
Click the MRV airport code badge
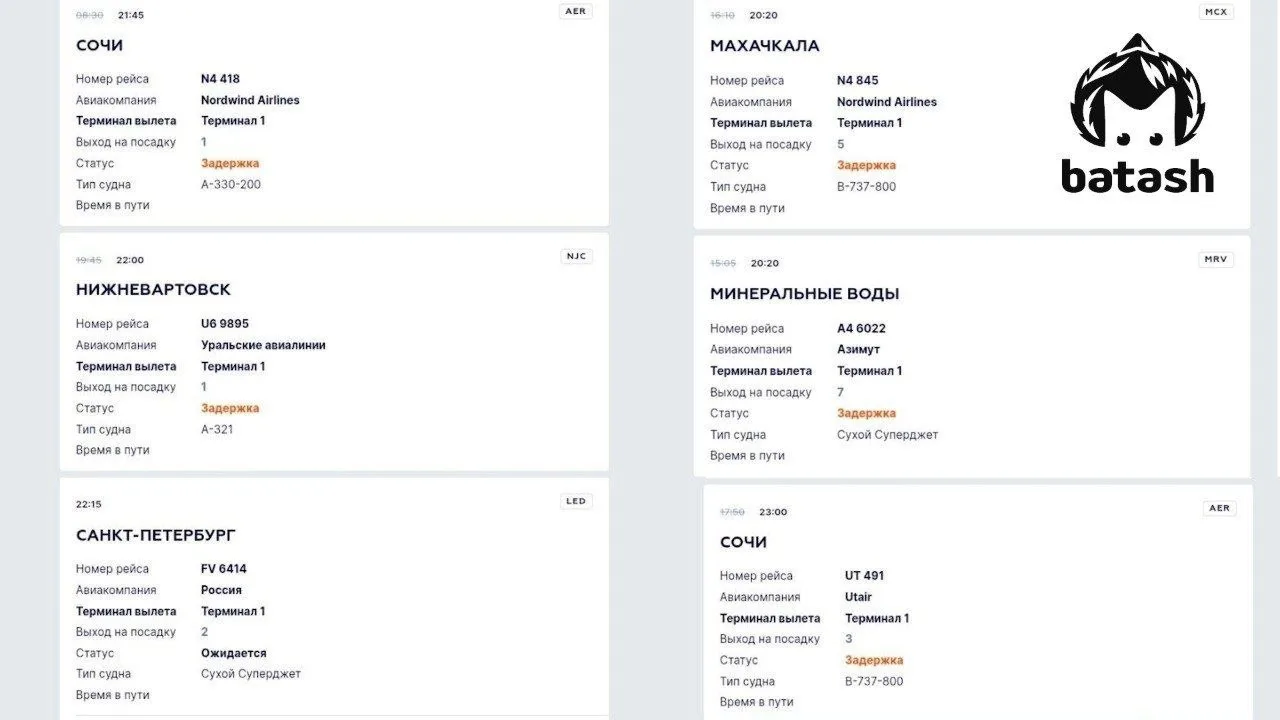point(1216,259)
